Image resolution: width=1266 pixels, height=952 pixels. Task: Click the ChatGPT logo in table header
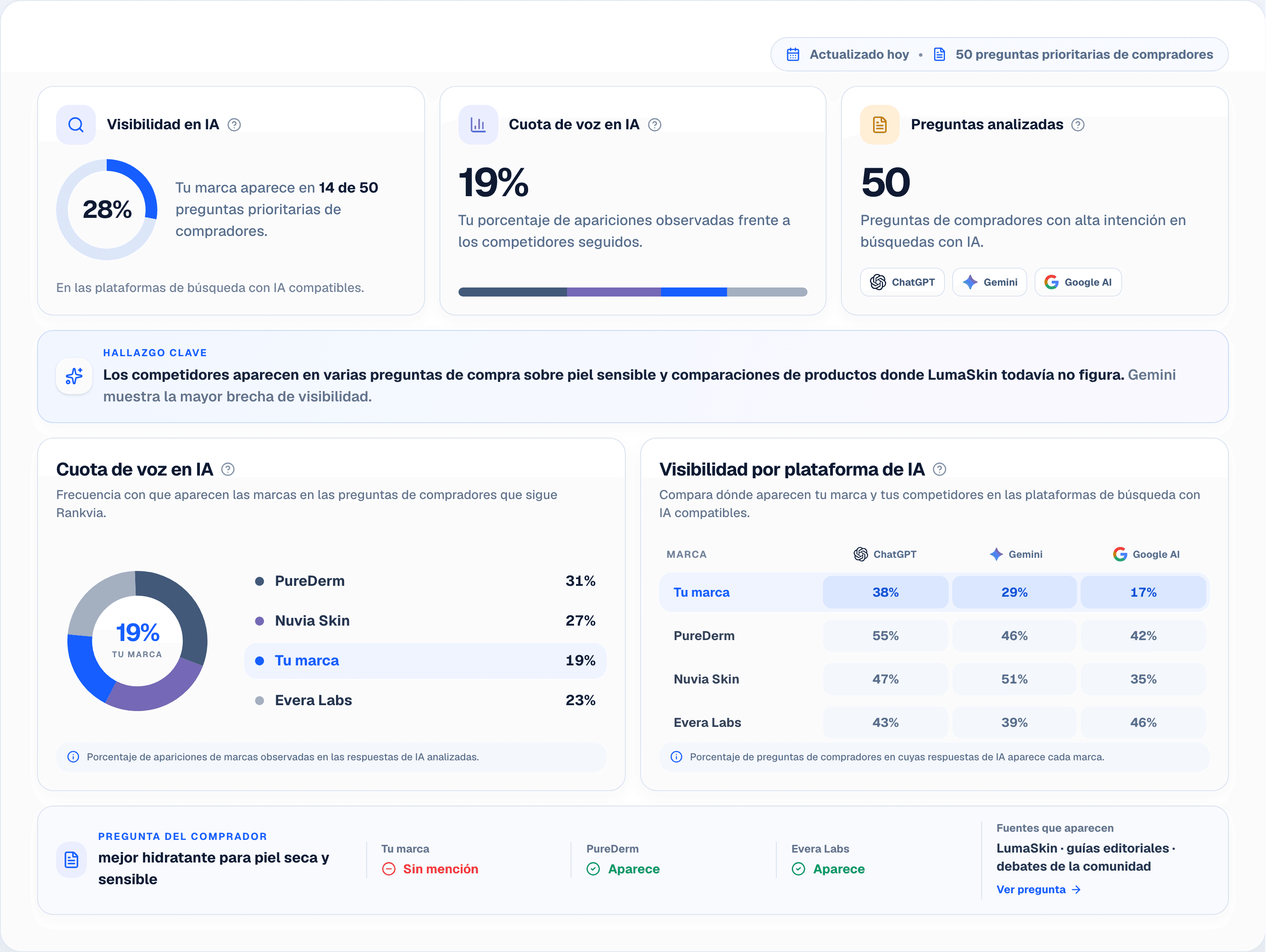(861, 554)
